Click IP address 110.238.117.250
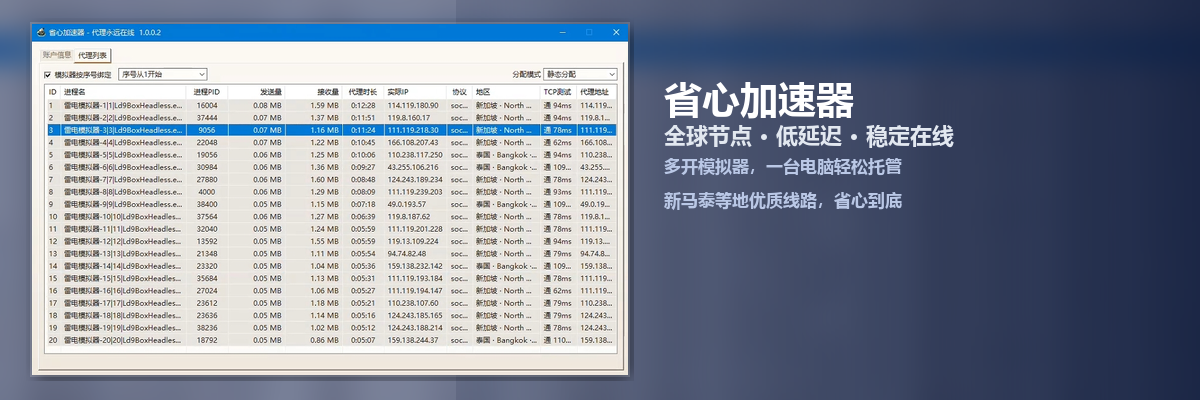The height and width of the screenshot is (400, 1200). click(x=415, y=155)
